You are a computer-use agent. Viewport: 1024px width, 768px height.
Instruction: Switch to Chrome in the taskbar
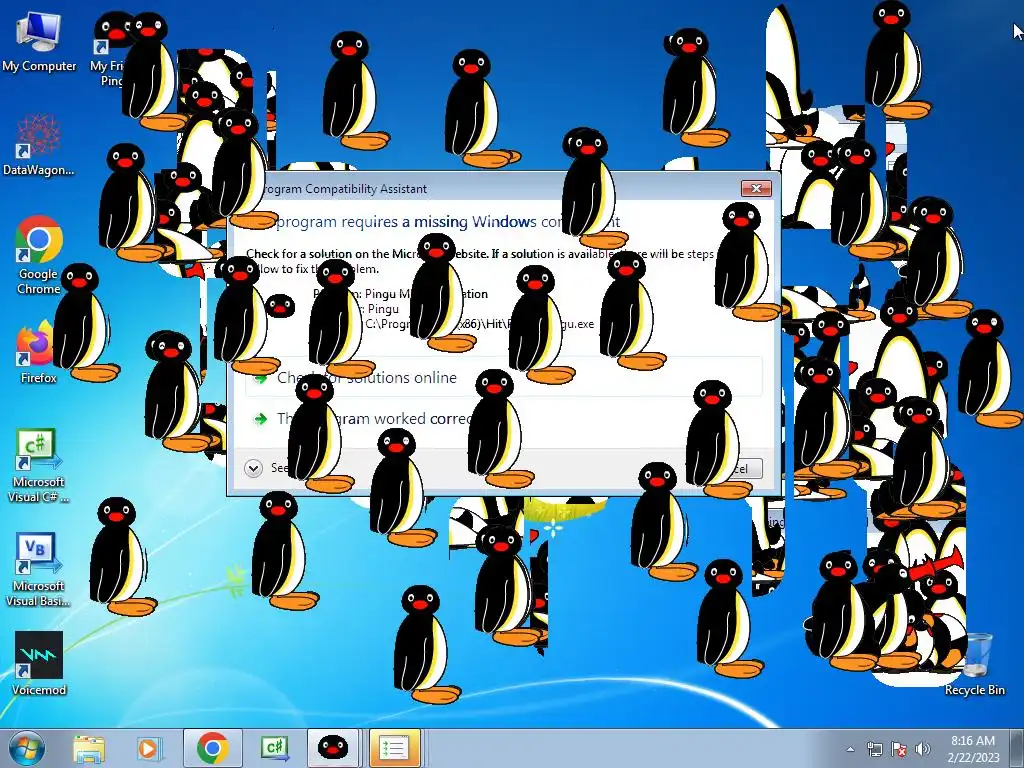tap(213, 748)
